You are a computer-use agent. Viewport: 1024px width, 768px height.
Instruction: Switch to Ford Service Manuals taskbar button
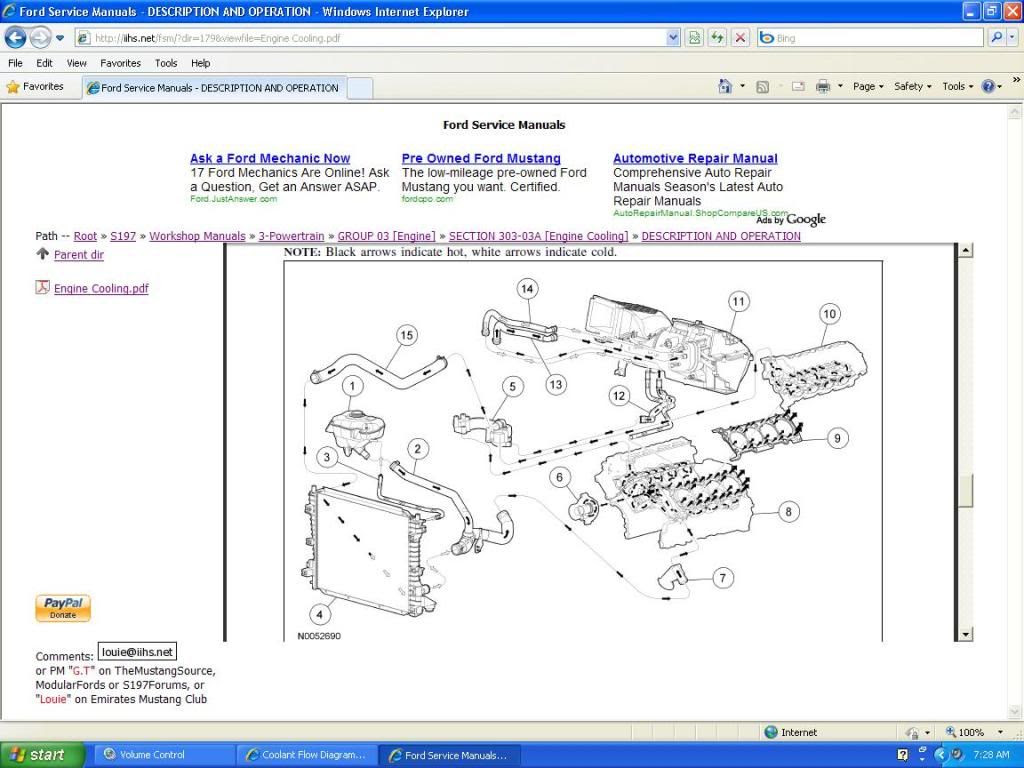pyautogui.click(x=449, y=755)
